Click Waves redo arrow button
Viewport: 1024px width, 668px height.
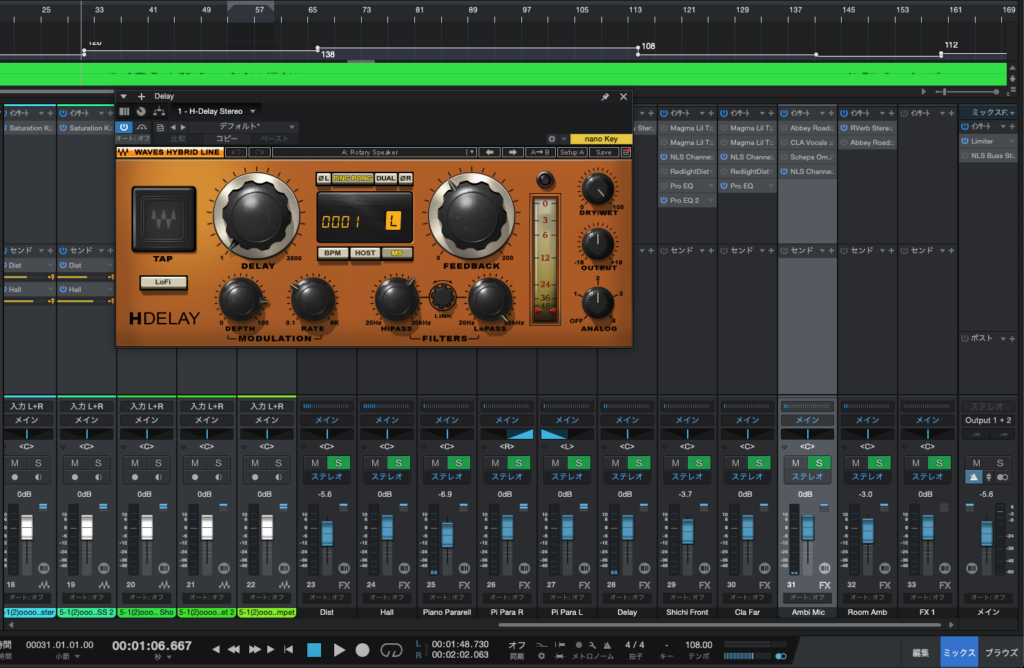point(259,152)
